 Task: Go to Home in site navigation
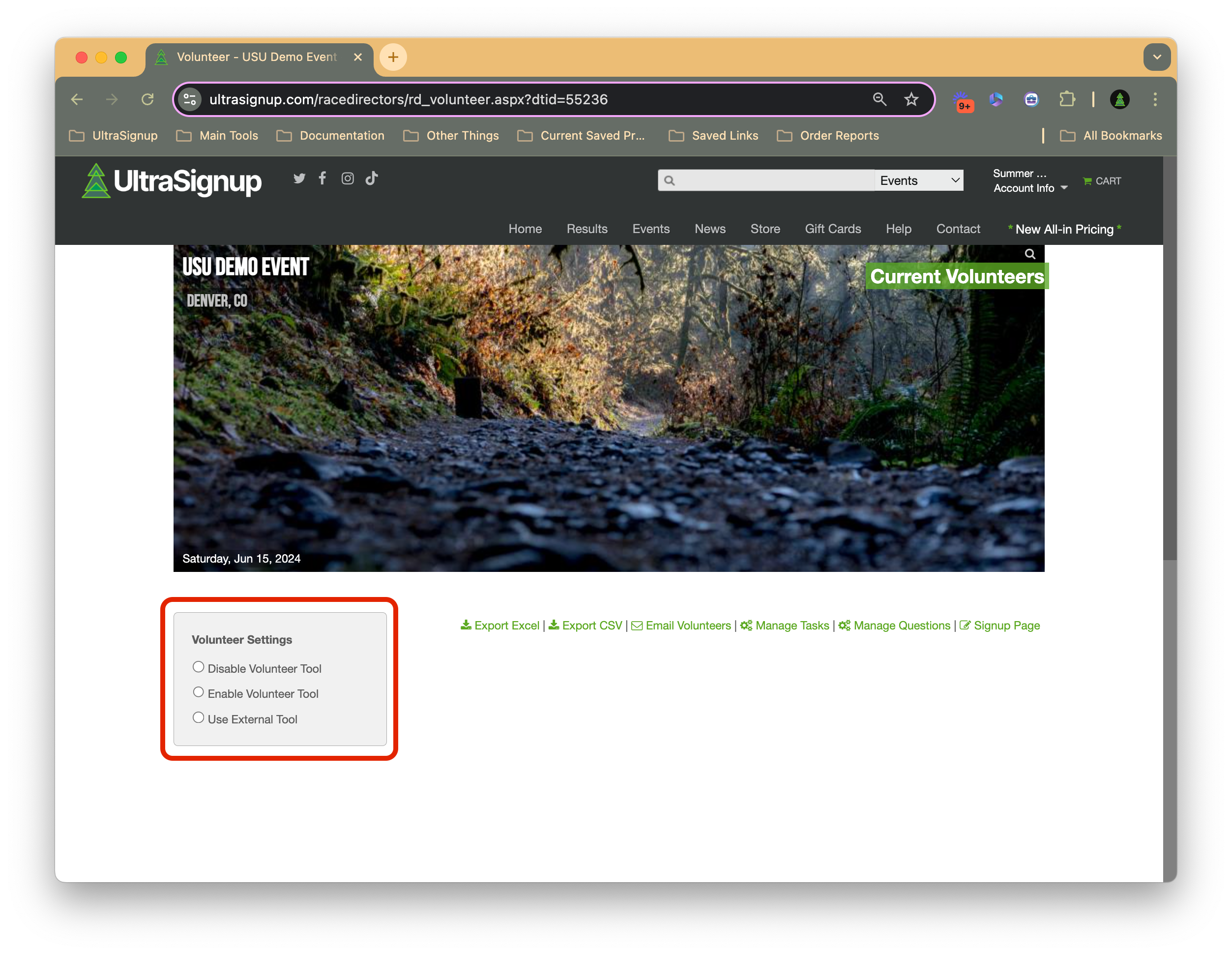pyautogui.click(x=525, y=229)
